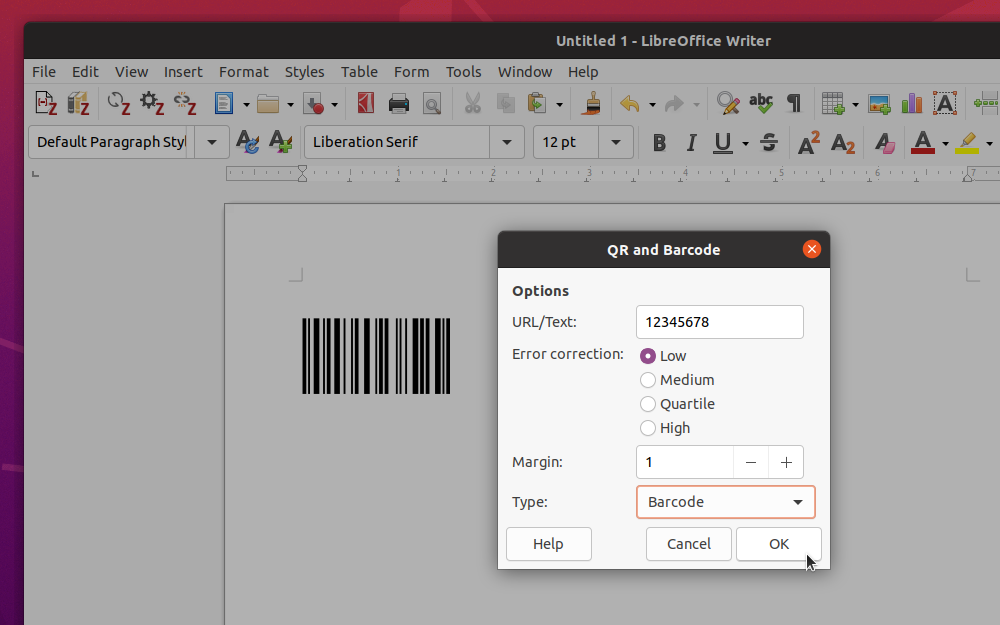
Task: Run the spelling check
Action: coord(760,103)
